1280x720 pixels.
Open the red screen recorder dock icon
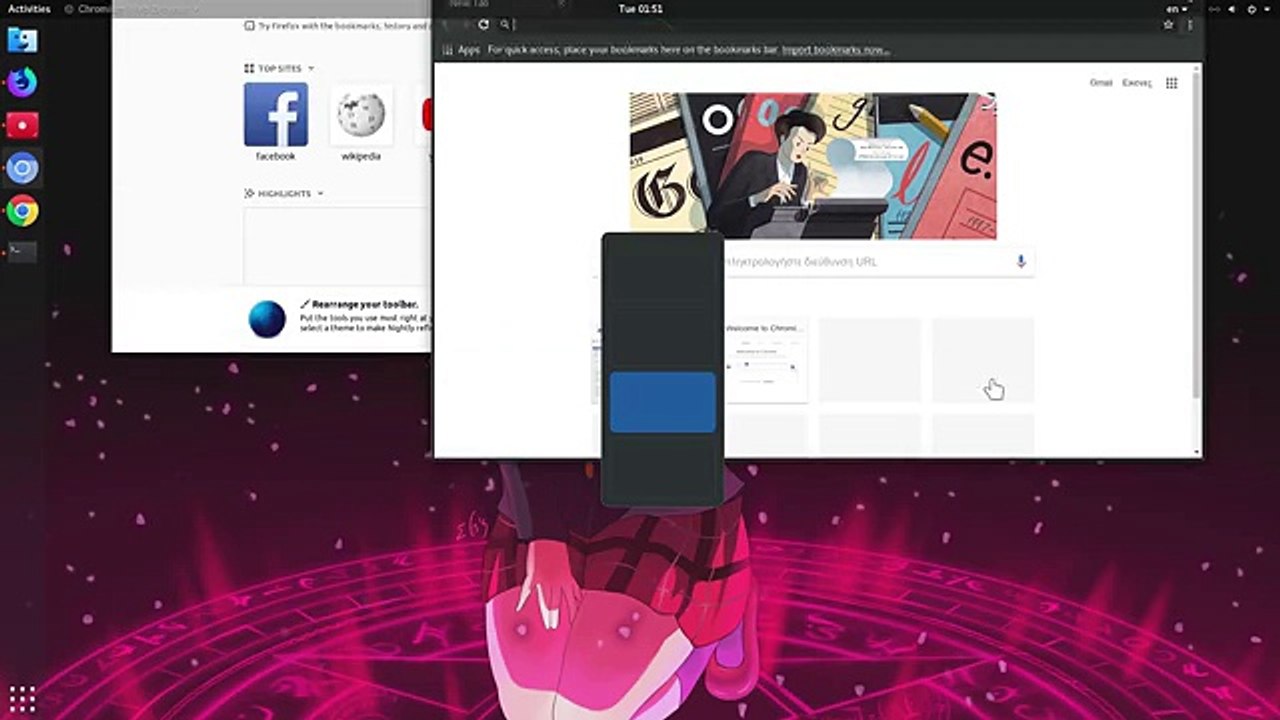pyautogui.click(x=22, y=125)
